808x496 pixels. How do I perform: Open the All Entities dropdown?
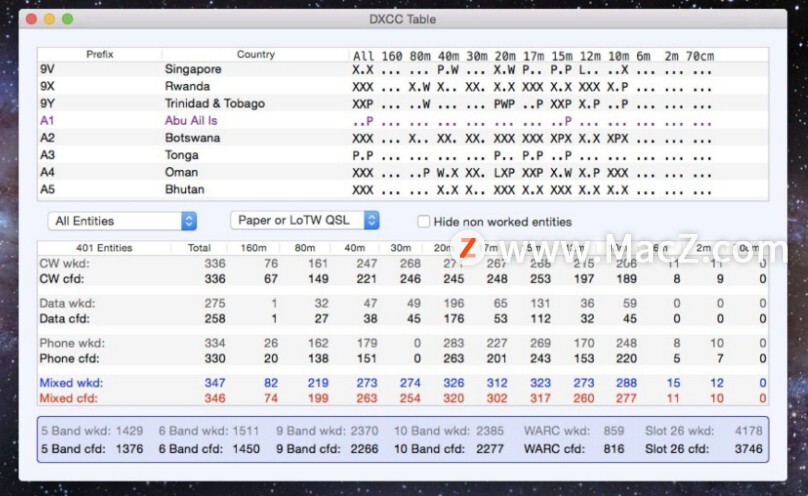122,221
